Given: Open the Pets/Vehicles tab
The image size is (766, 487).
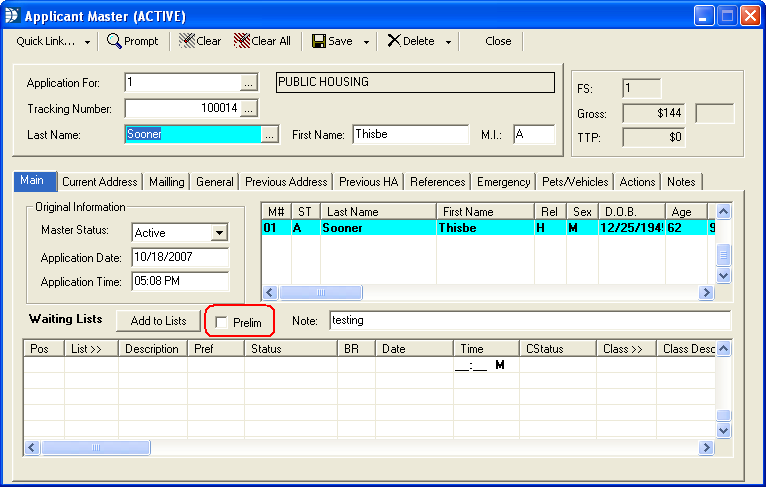Looking at the screenshot, I should [576, 182].
